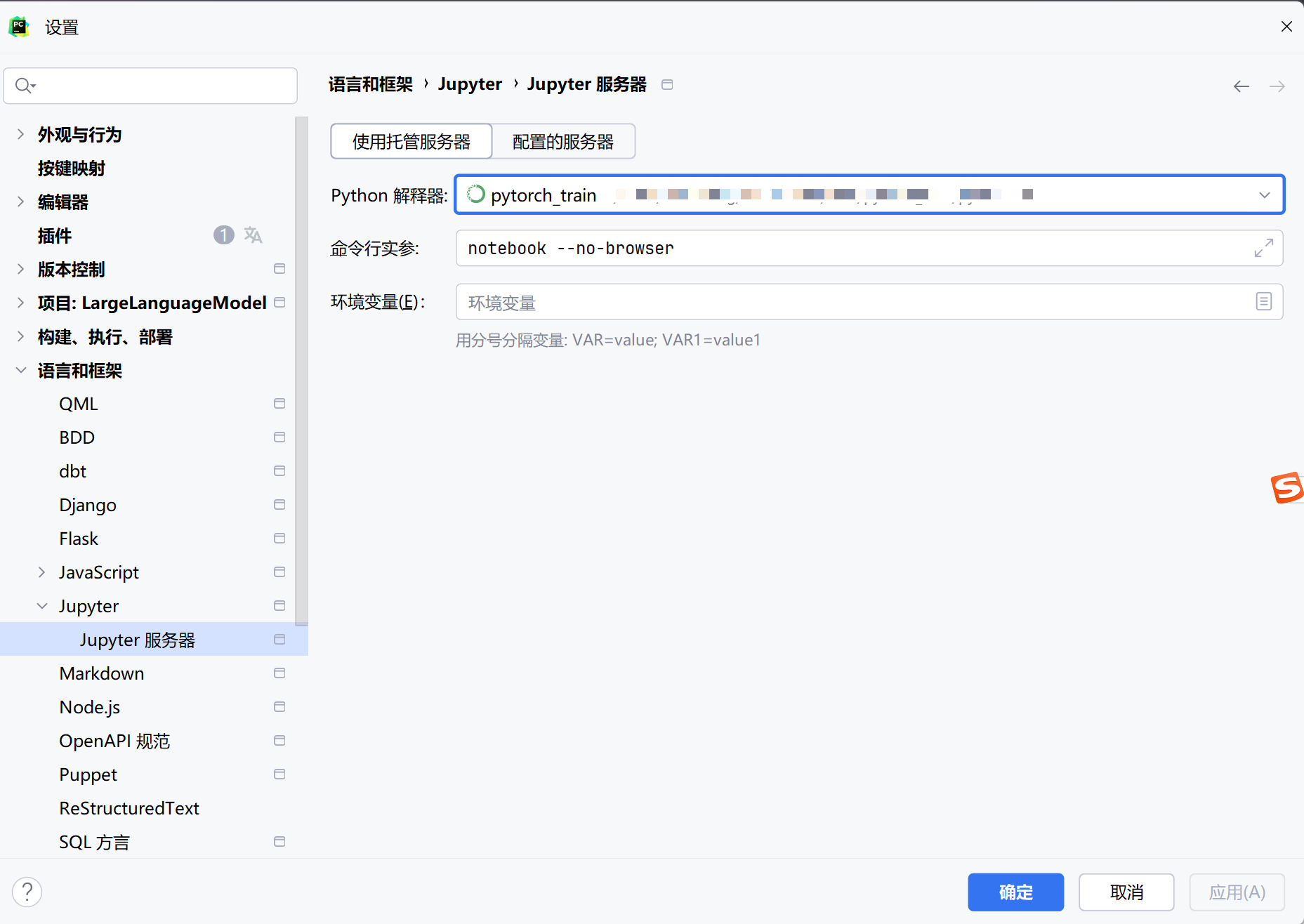
Task: Expand the 编辑器 section
Action: point(20,202)
